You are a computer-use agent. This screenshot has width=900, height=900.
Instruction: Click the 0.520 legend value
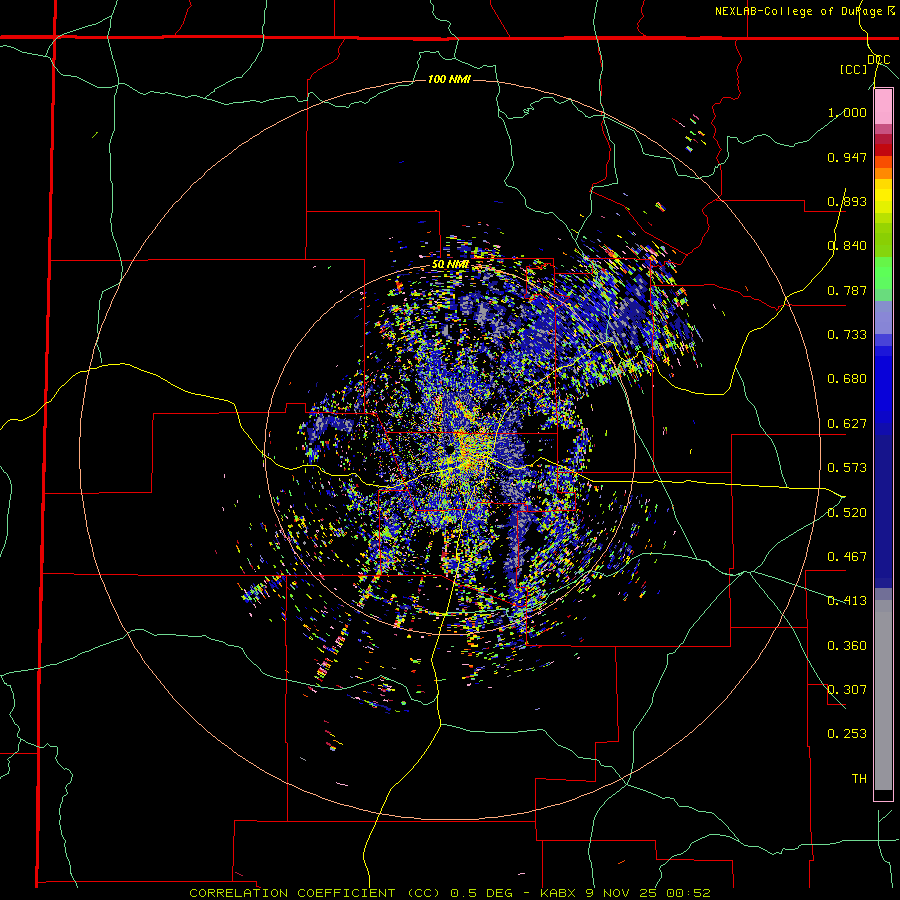(847, 513)
